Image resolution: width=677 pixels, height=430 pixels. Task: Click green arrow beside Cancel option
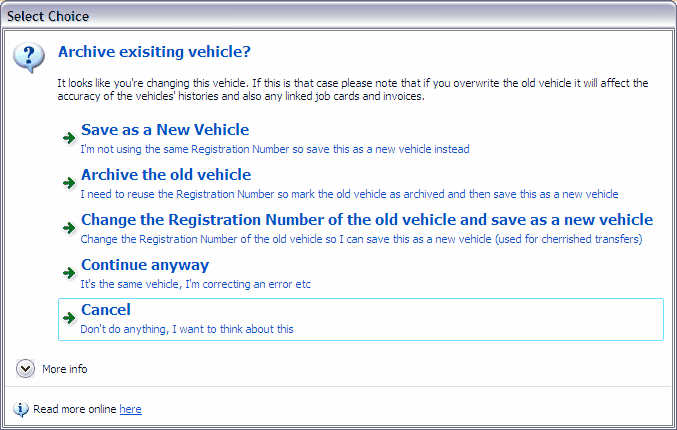pos(69,318)
